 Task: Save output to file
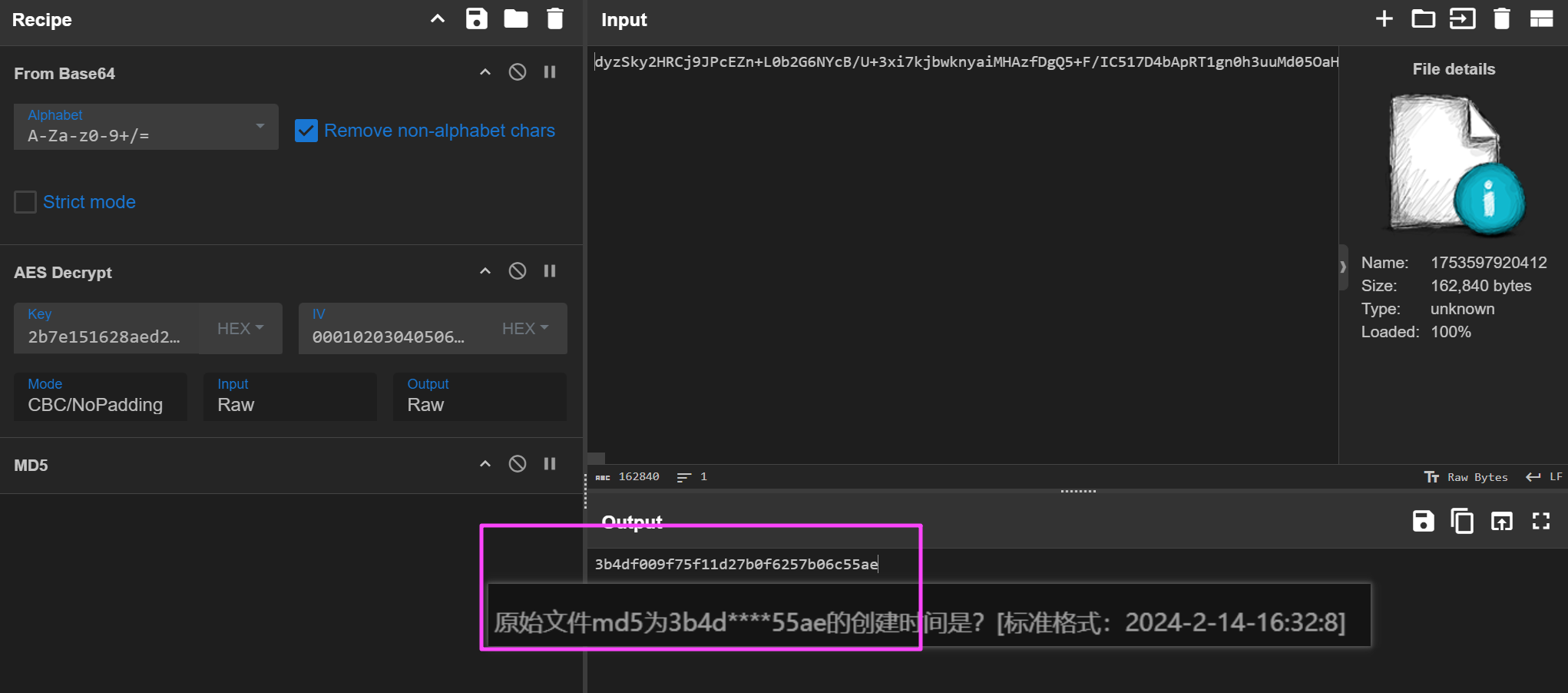click(1423, 521)
